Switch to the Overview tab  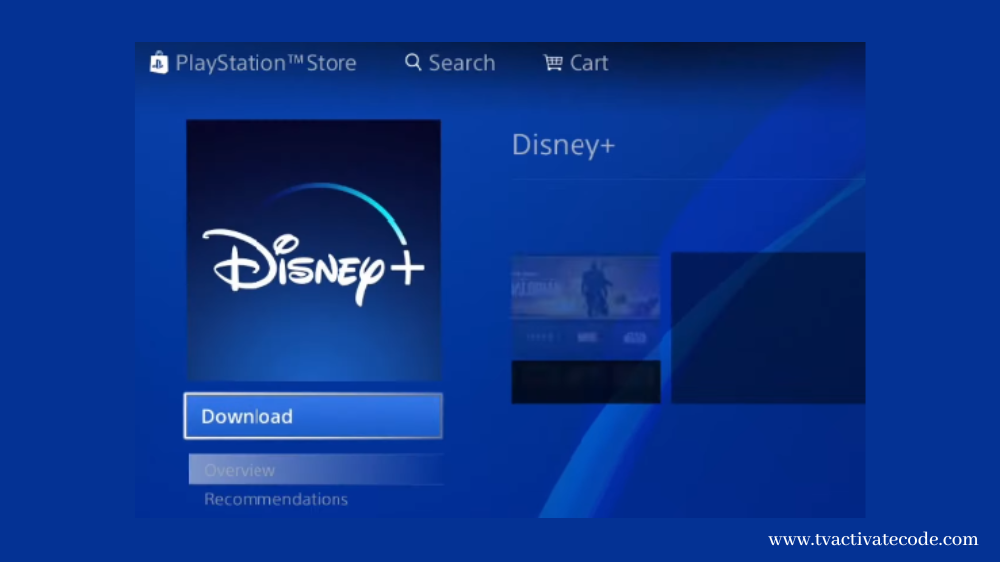pyautogui.click(x=316, y=470)
